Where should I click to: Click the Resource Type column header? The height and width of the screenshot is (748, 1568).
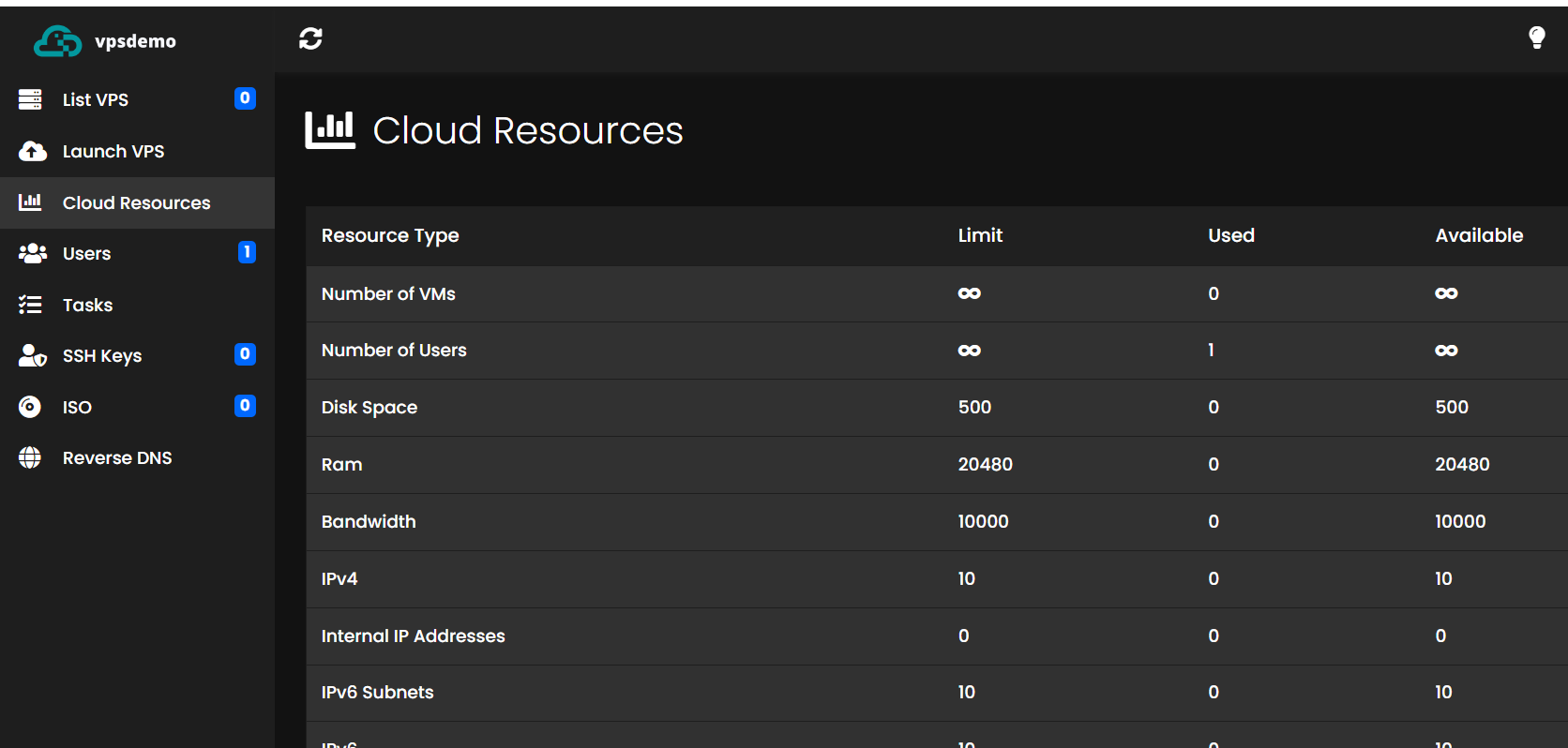pyautogui.click(x=390, y=235)
